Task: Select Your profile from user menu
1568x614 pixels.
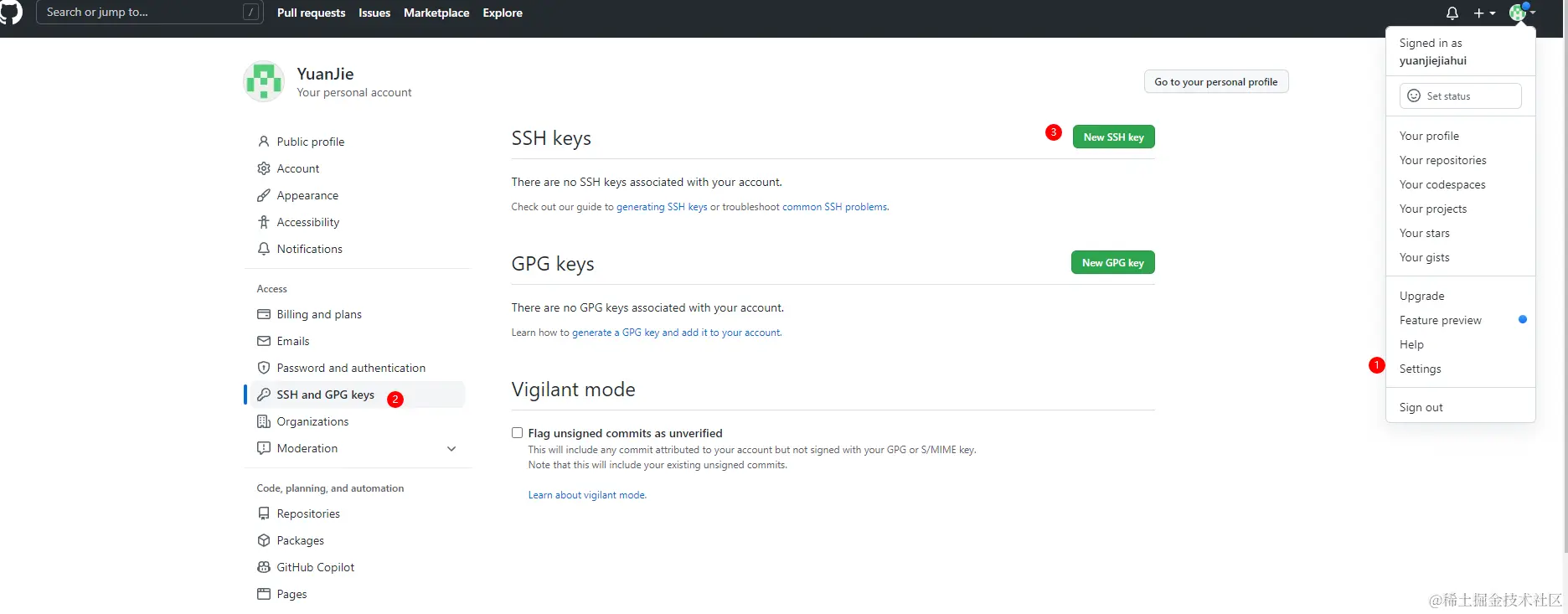Action: coord(1460,136)
